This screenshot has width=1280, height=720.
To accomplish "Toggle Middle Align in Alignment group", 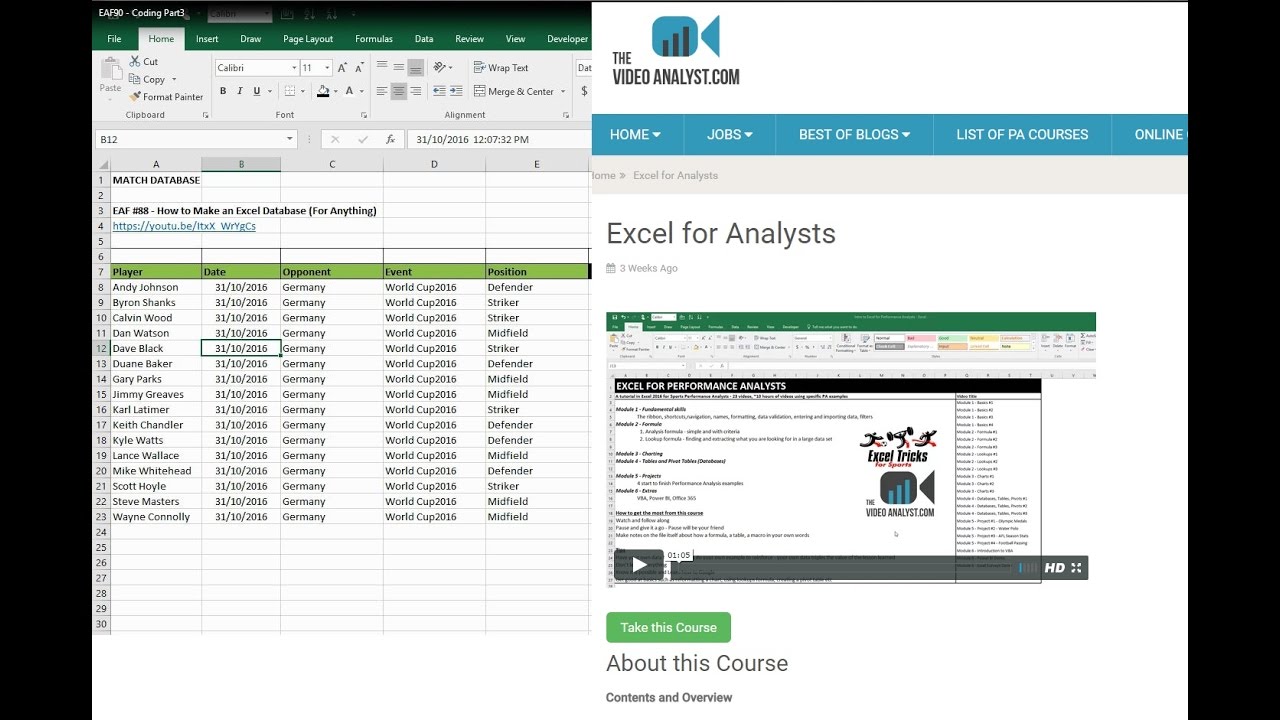I will (398, 68).
